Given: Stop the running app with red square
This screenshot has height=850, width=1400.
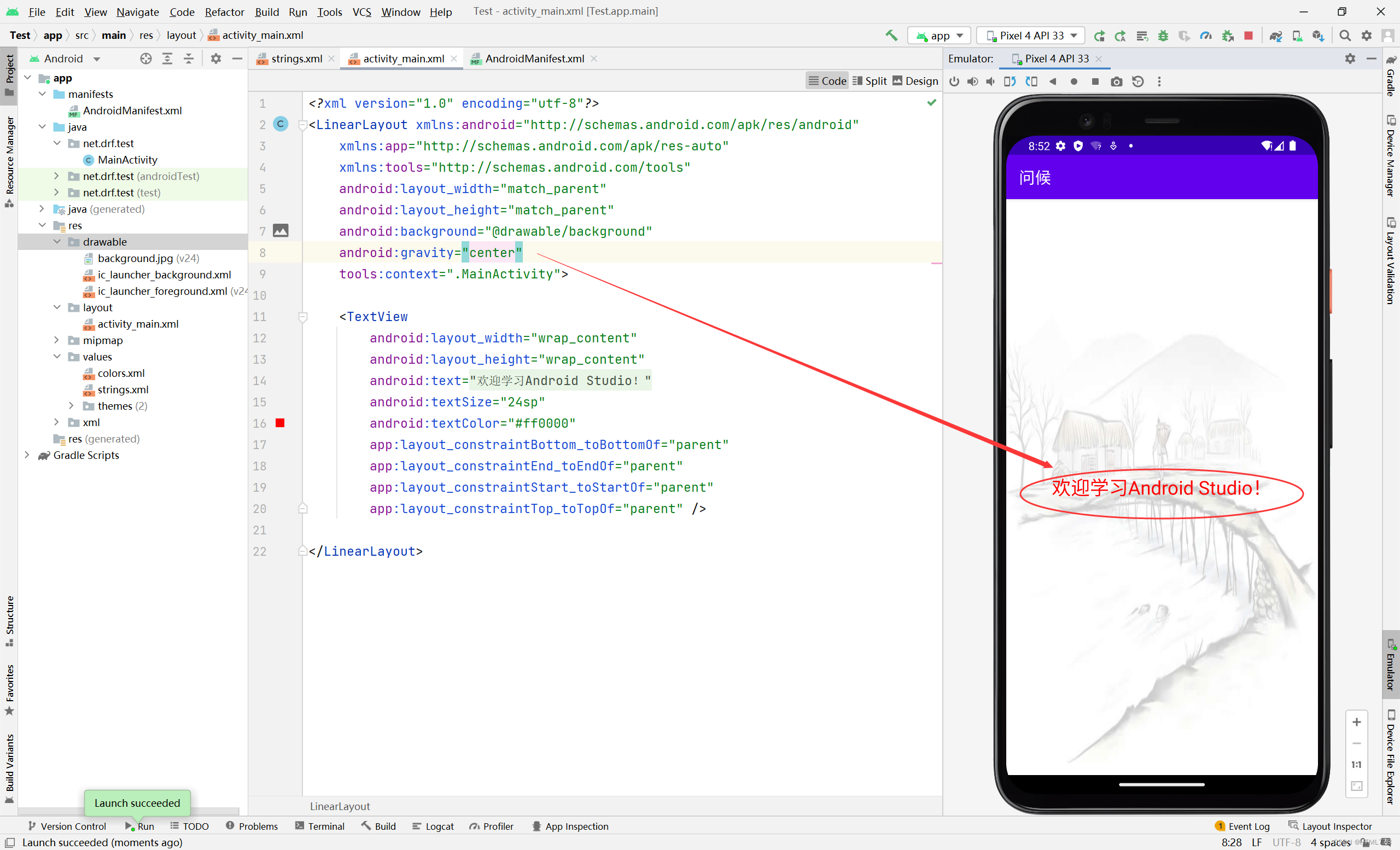Looking at the screenshot, I should coord(1249,35).
